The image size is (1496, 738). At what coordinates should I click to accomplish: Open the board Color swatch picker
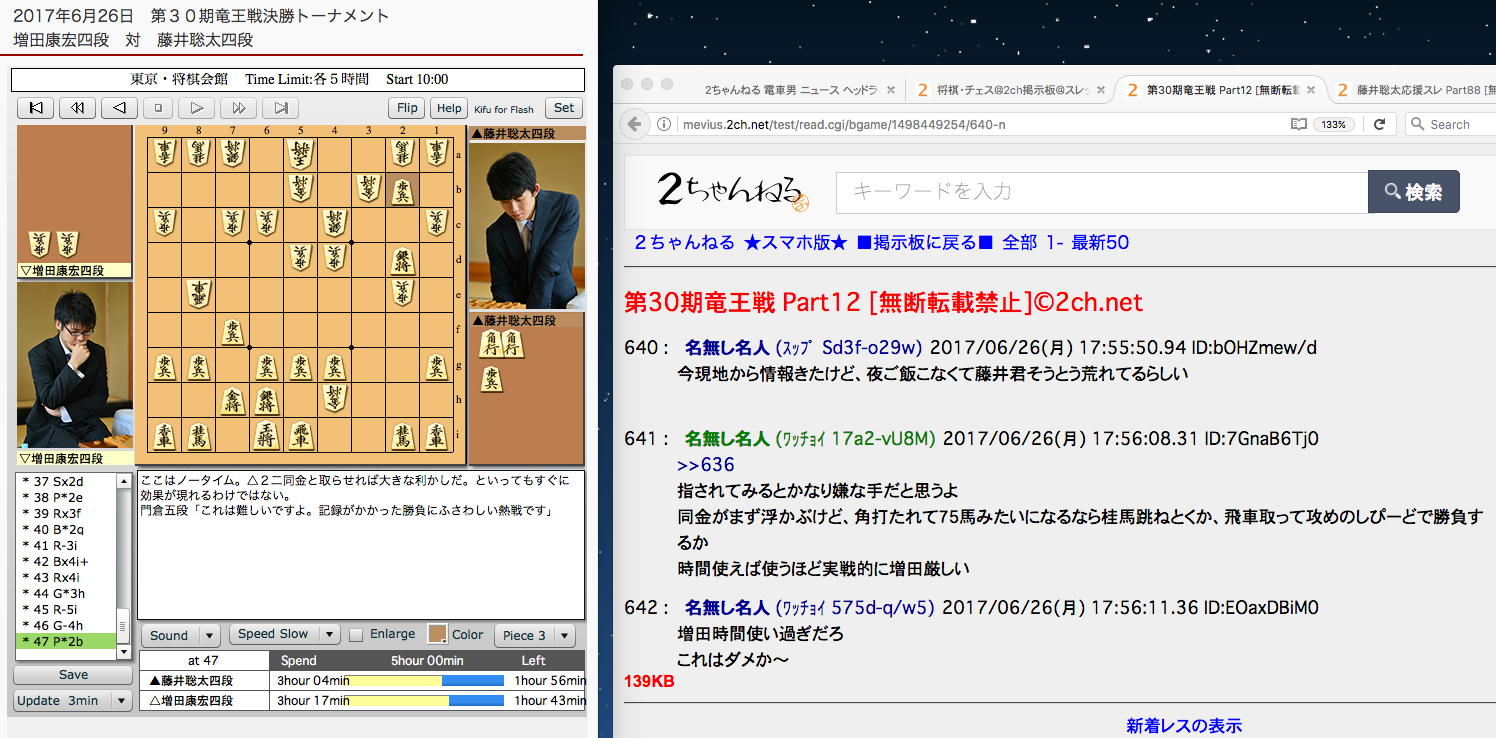[x=437, y=634]
